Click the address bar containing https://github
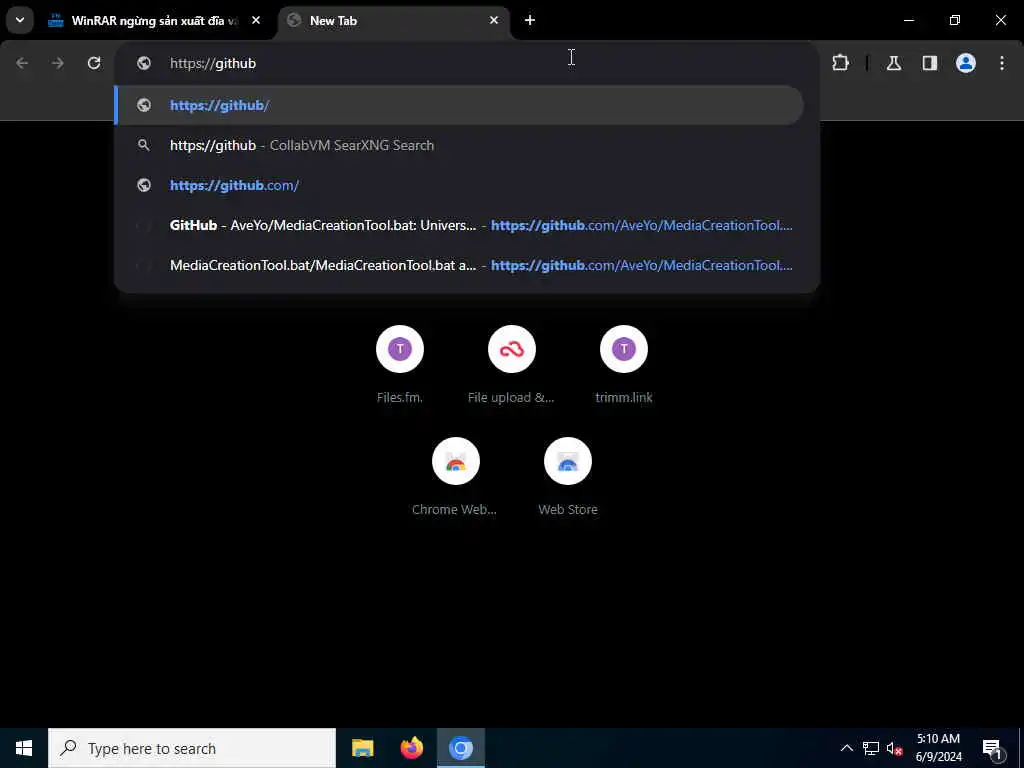This screenshot has width=1024, height=768. tap(467, 63)
